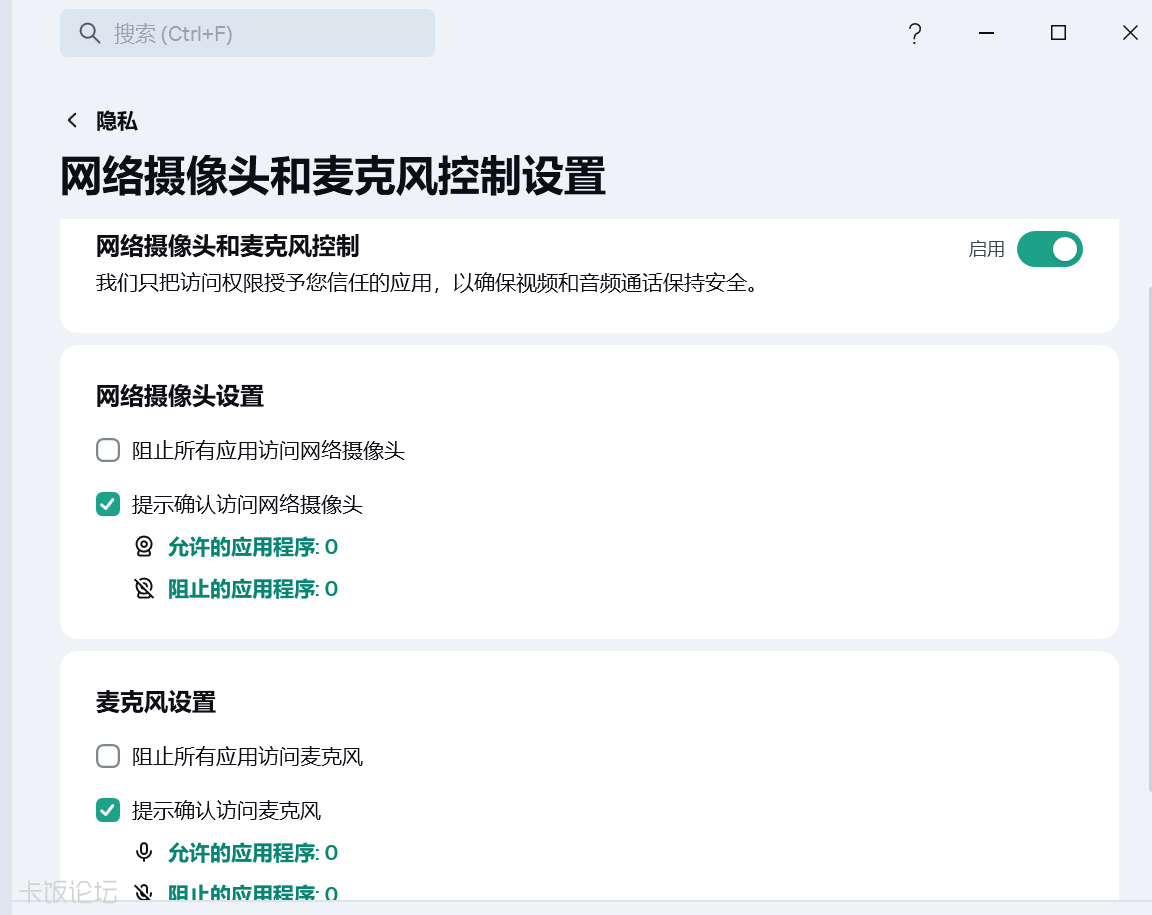Open 允许的应用程序 link under 麦克风设置
This screenshot has height=915, width=1152.
pos(253,853)
